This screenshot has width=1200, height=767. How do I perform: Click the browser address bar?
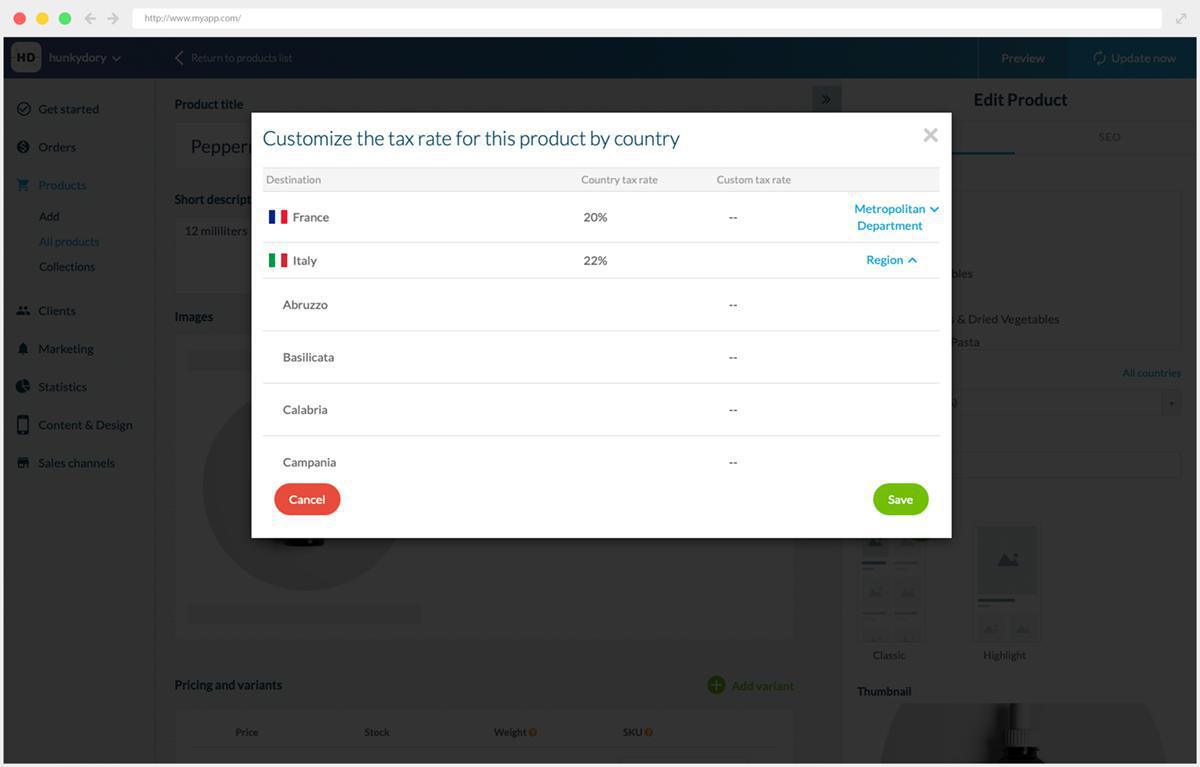click(640, 18)
